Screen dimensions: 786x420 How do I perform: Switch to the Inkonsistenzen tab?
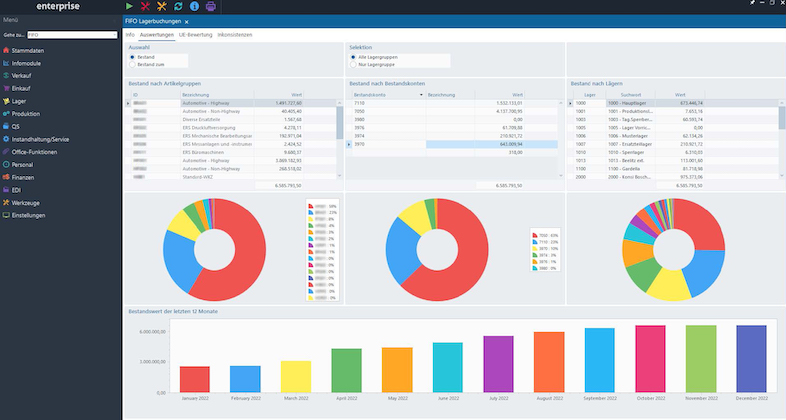tap(235, 35)
